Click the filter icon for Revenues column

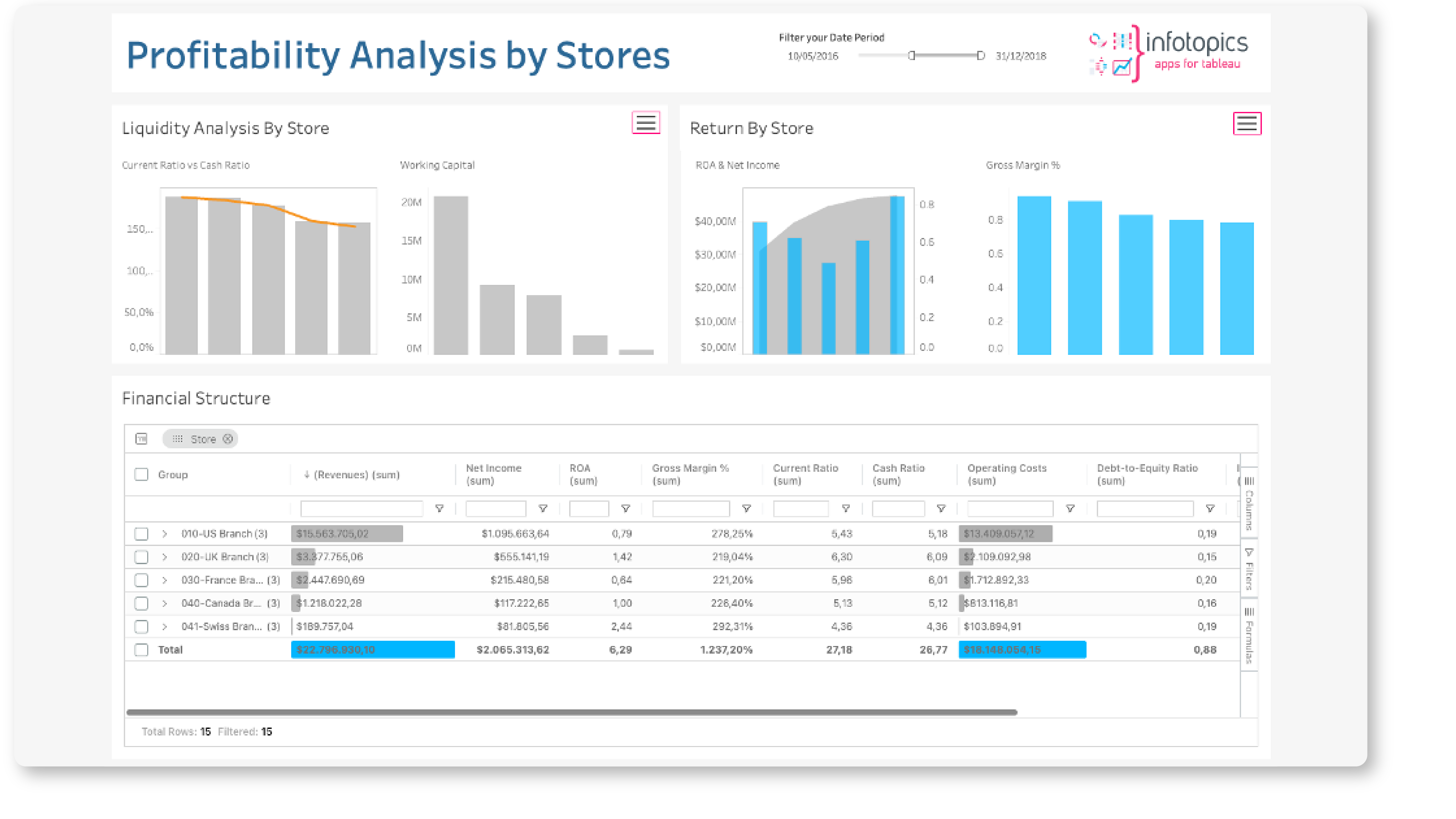(439, 509)
